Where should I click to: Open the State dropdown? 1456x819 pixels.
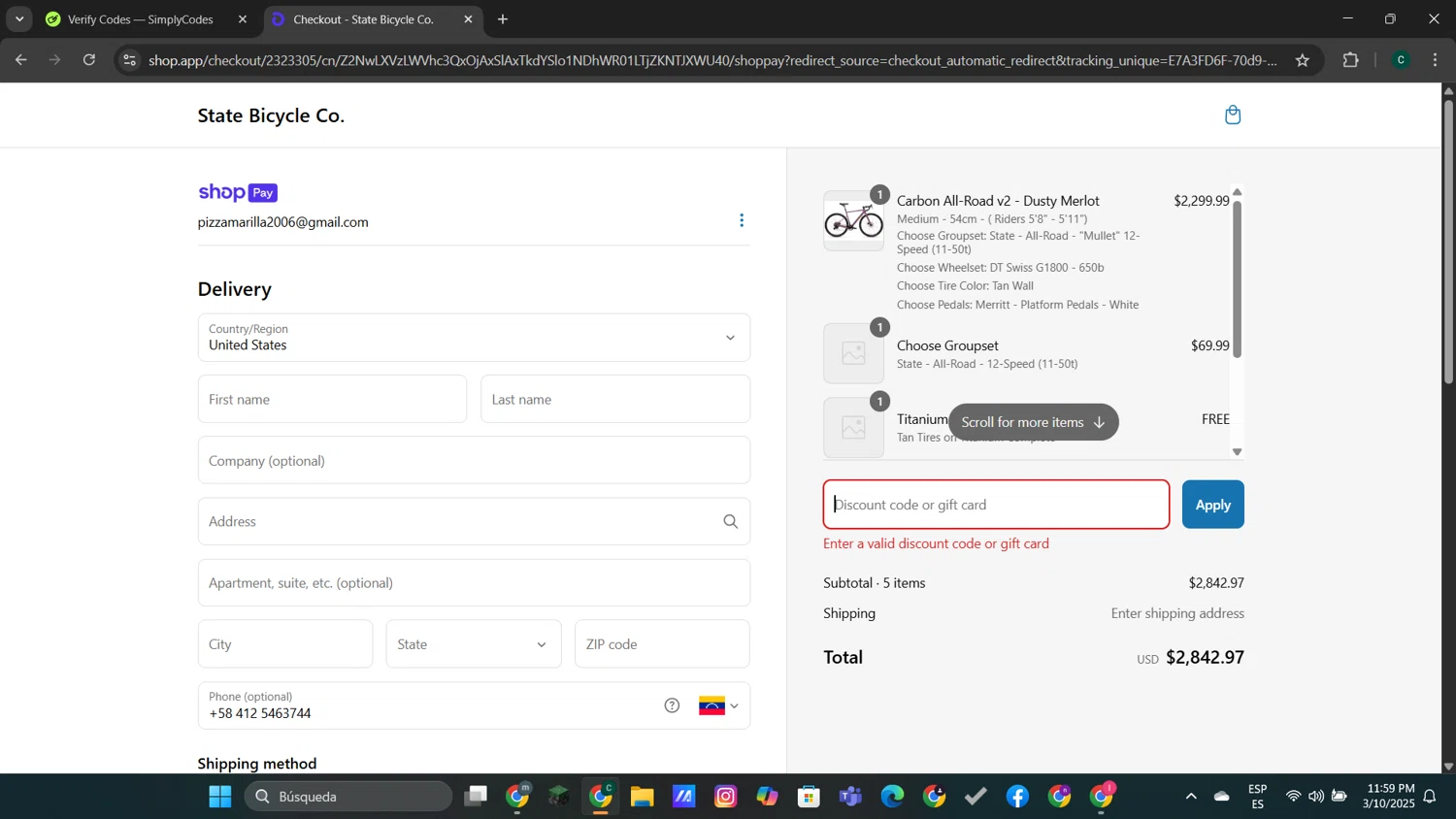pos(474,644)
